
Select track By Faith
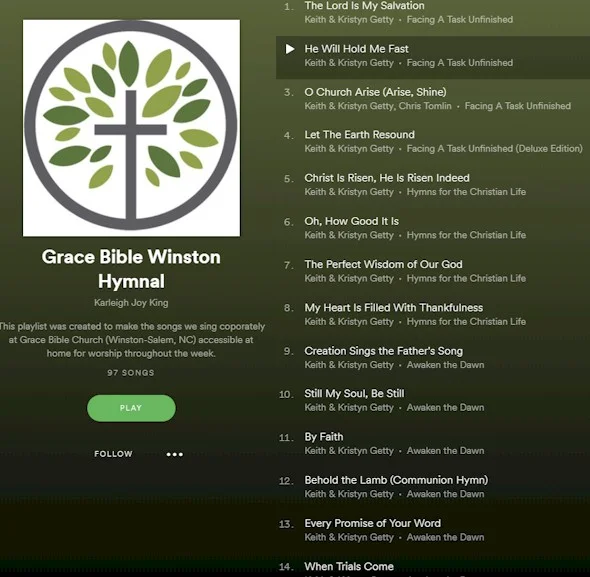tap(324, 437)
